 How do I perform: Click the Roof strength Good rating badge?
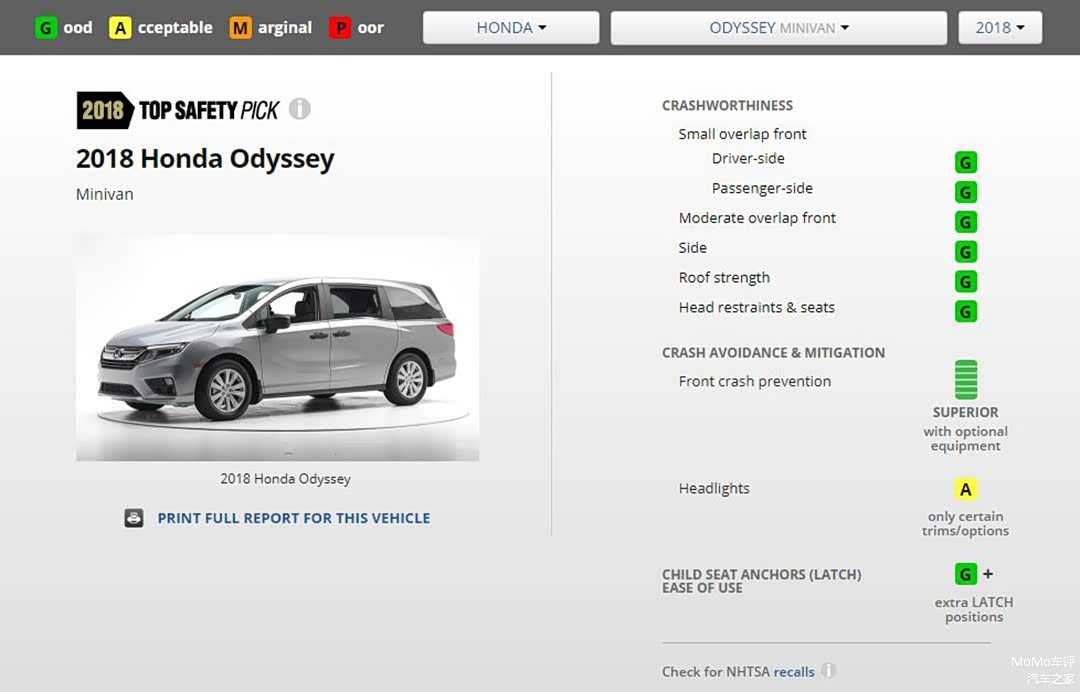965,282
